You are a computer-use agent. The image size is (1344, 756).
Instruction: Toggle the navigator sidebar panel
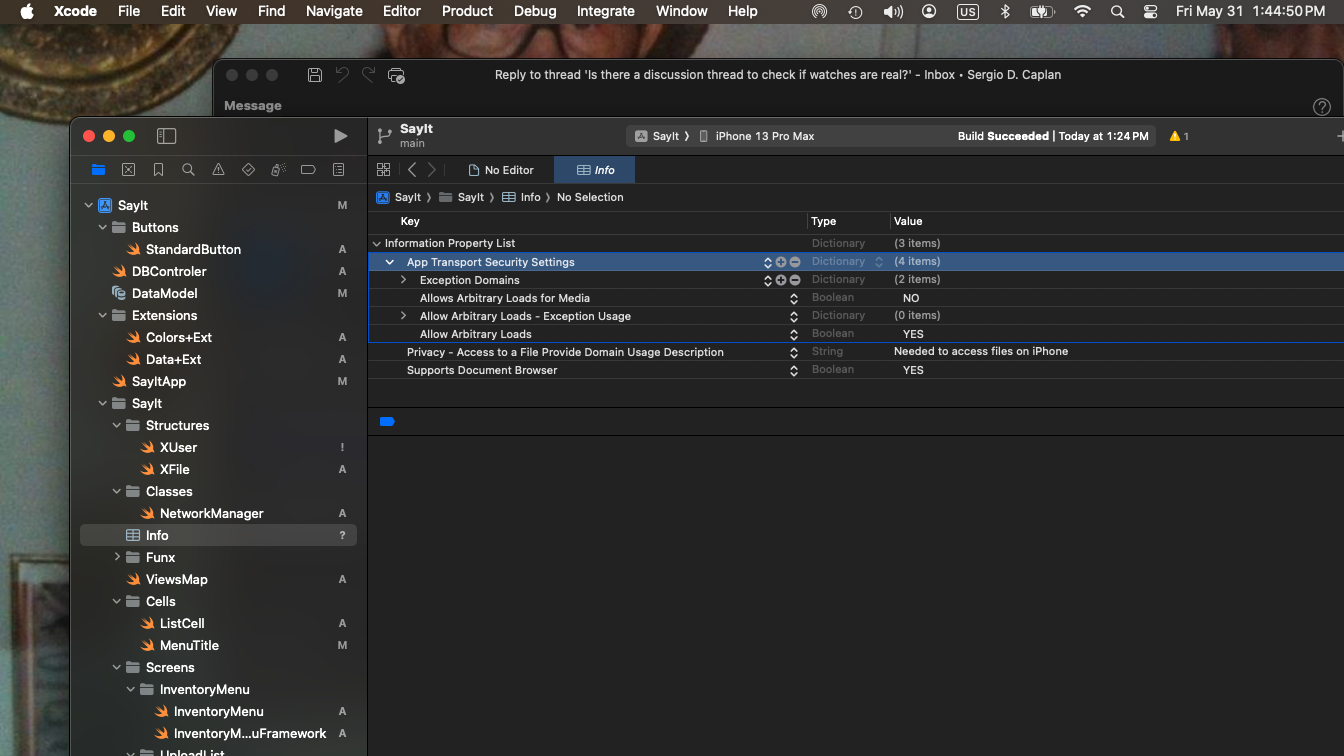tap(167, 136)
